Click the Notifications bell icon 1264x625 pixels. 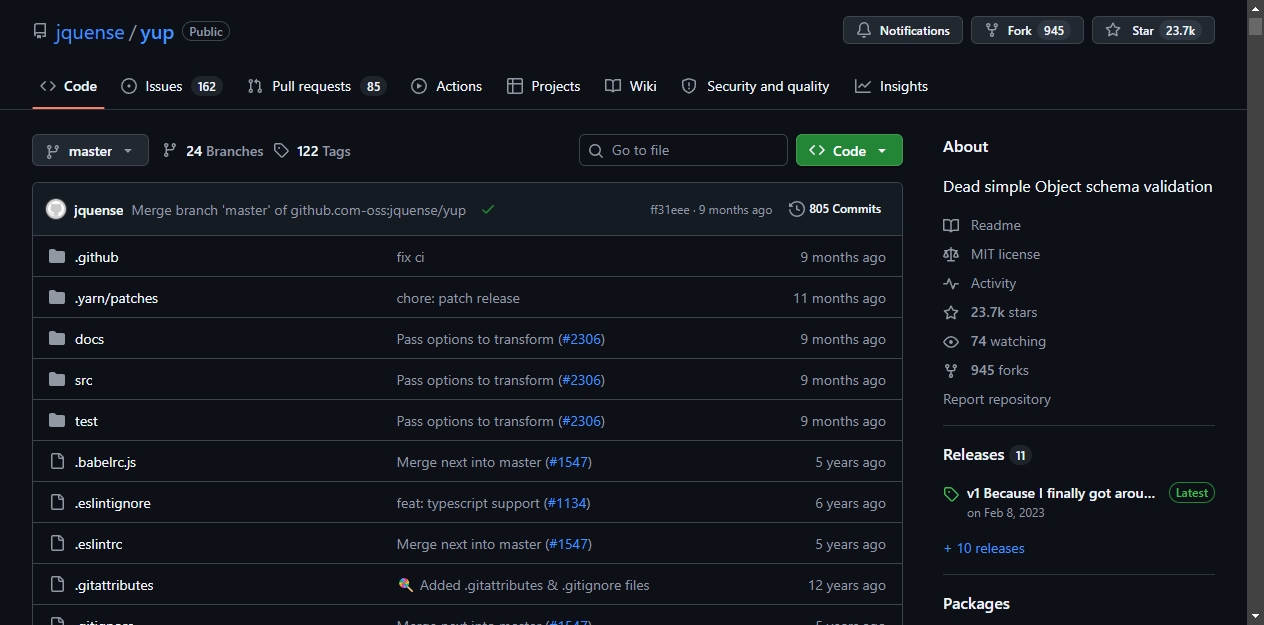coord(864,30)
